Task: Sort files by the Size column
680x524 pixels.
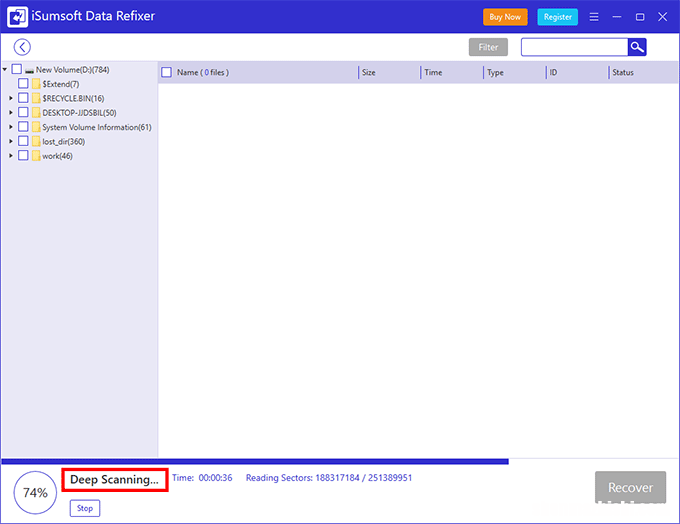Action: tap(369, 73)
